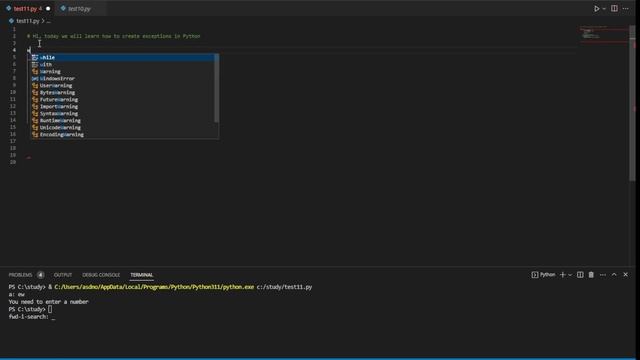Viewport: 640px width, 360px height.
Task: Click the c:/study/test11.py argument in terminal
Action: click(284, 287)
